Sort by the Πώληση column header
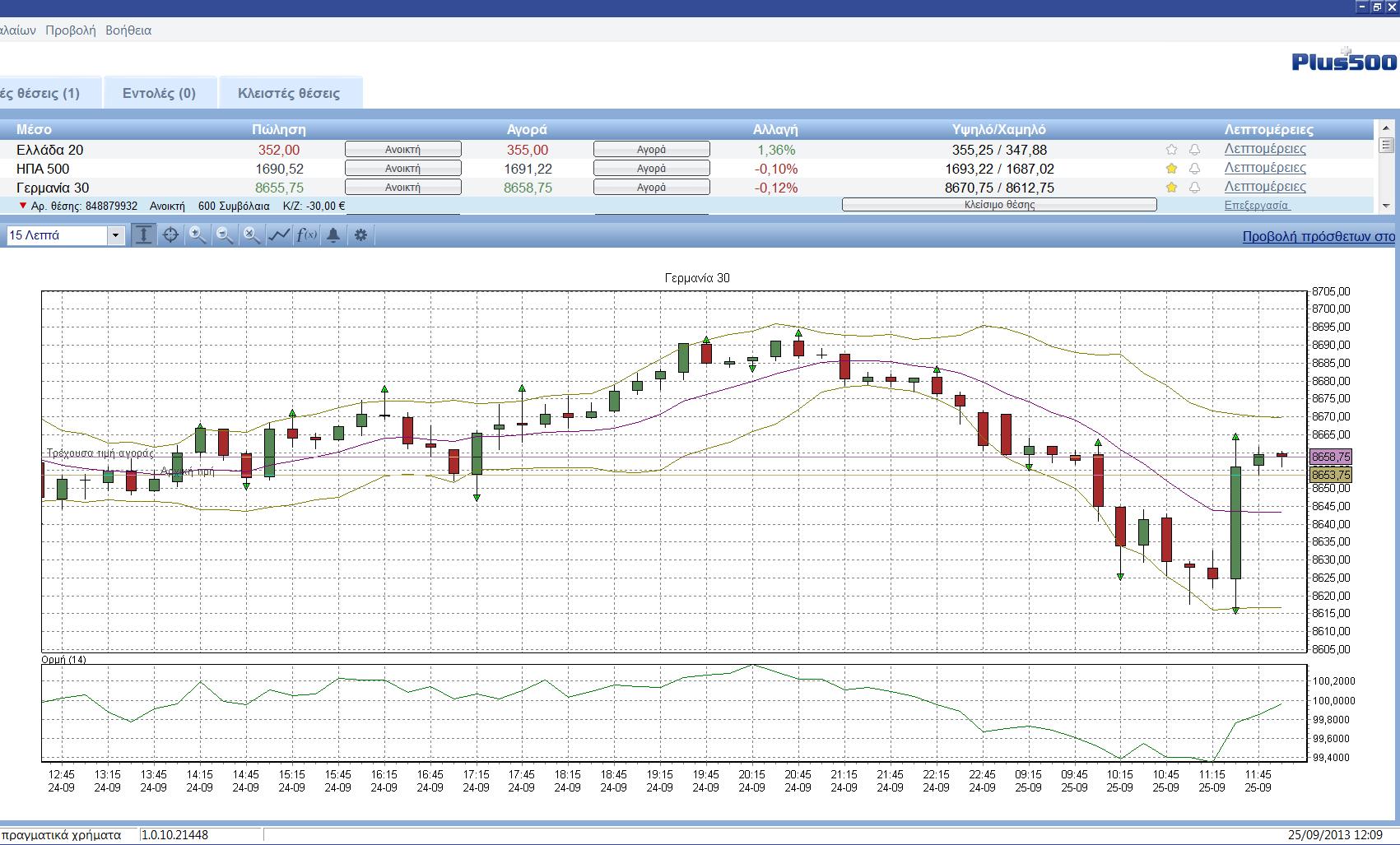Screen dimensions: 1400x845 pos(279,129)
